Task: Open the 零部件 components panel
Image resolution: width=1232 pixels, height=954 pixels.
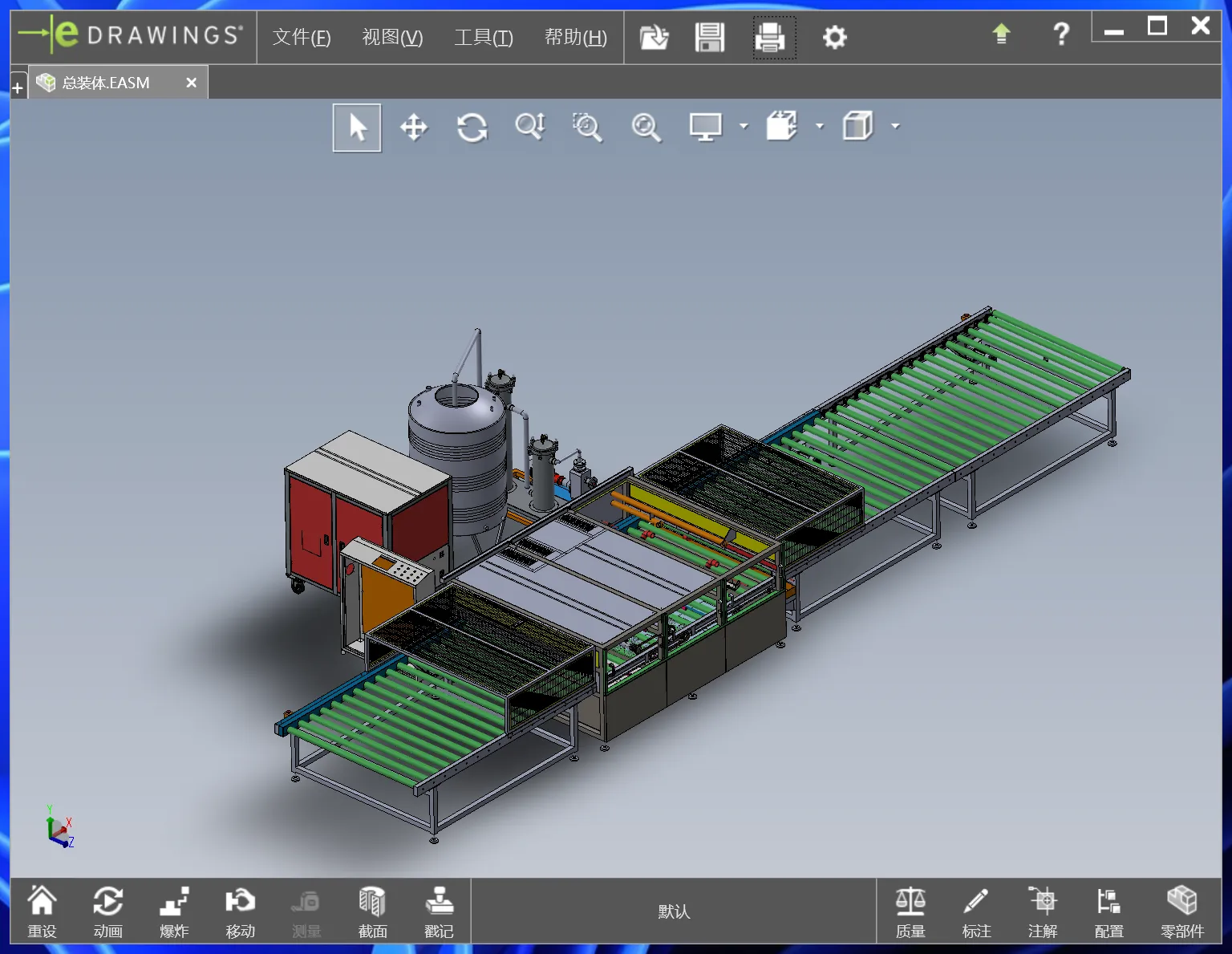Action: tap(1181, 911)
